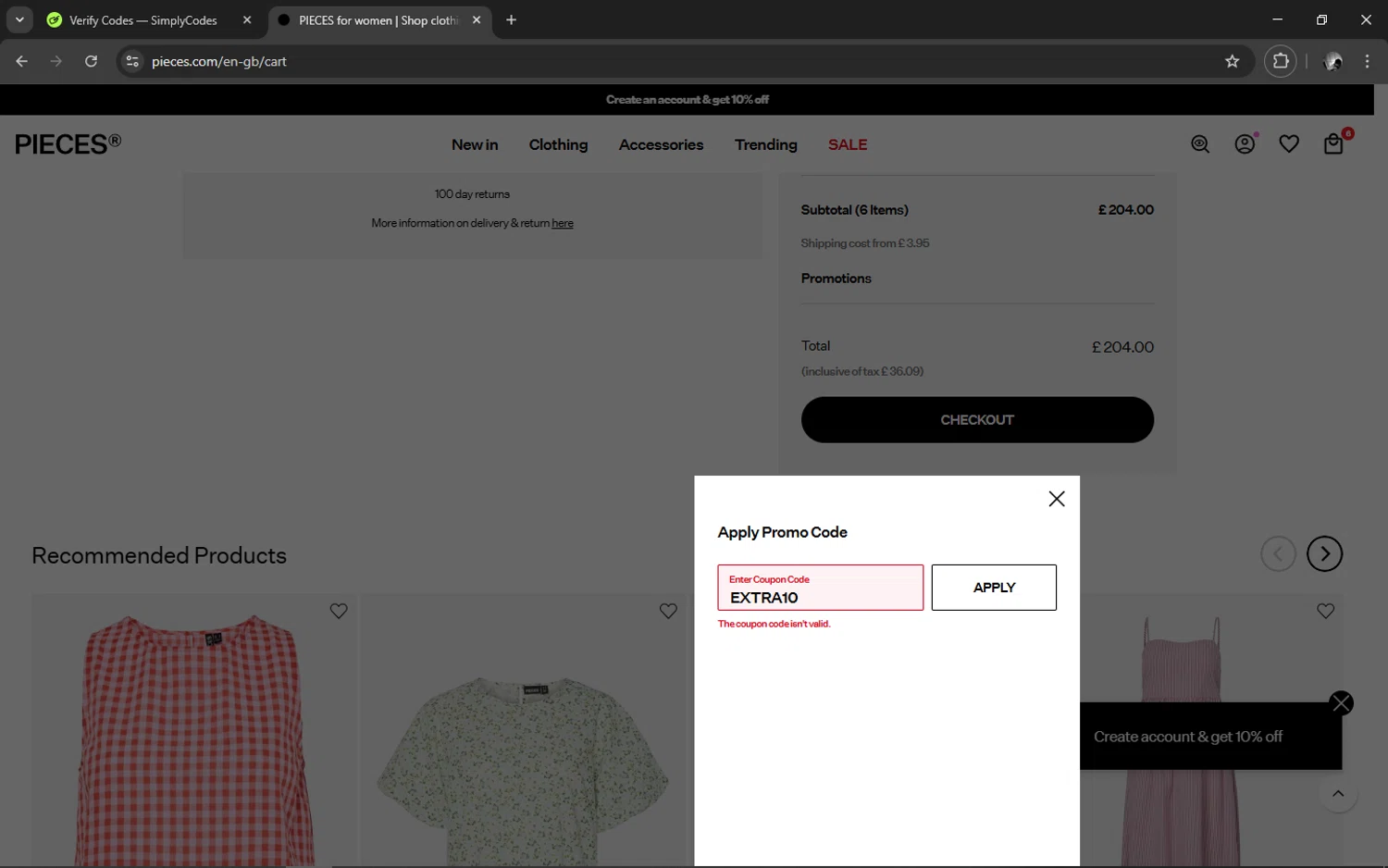The height and width of the screenshot is (868, 1388).
Task: Click the 'Recommended Products' heading
Action: (x=159, y=555)
